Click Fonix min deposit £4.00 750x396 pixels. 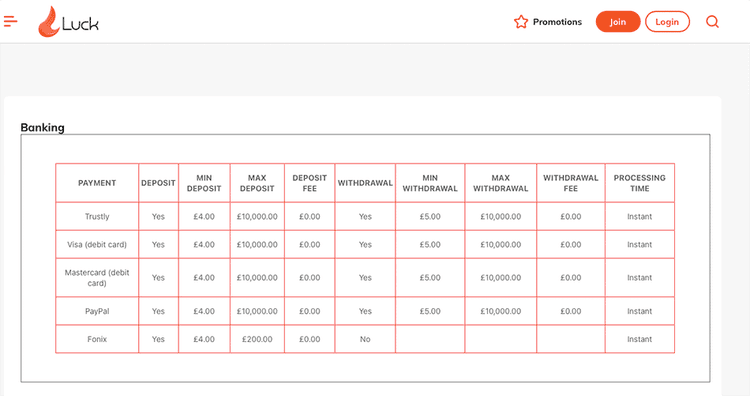pyautogui.click(x=204, y=339)
